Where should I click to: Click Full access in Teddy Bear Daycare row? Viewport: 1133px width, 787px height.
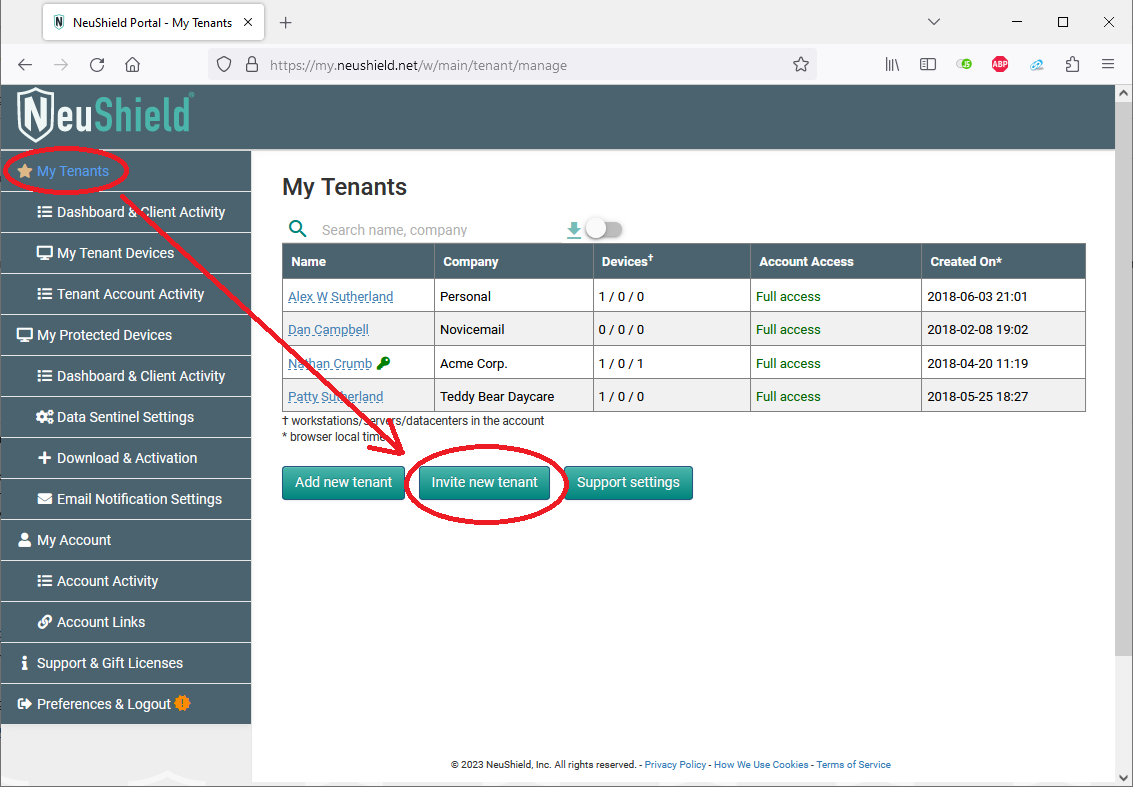click(788, 397)
